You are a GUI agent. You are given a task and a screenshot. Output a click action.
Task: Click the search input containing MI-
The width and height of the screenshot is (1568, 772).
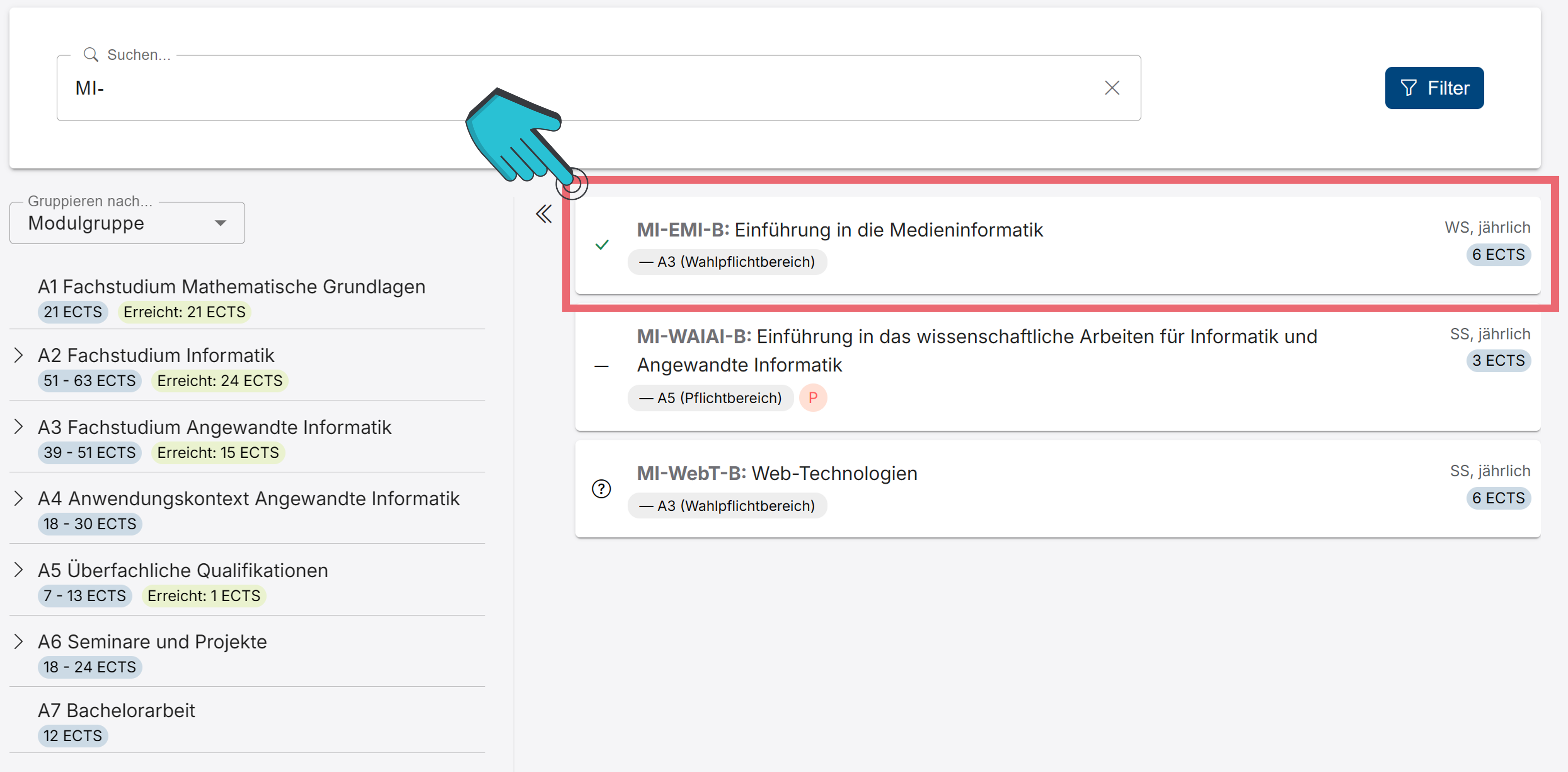coord(598,88)
